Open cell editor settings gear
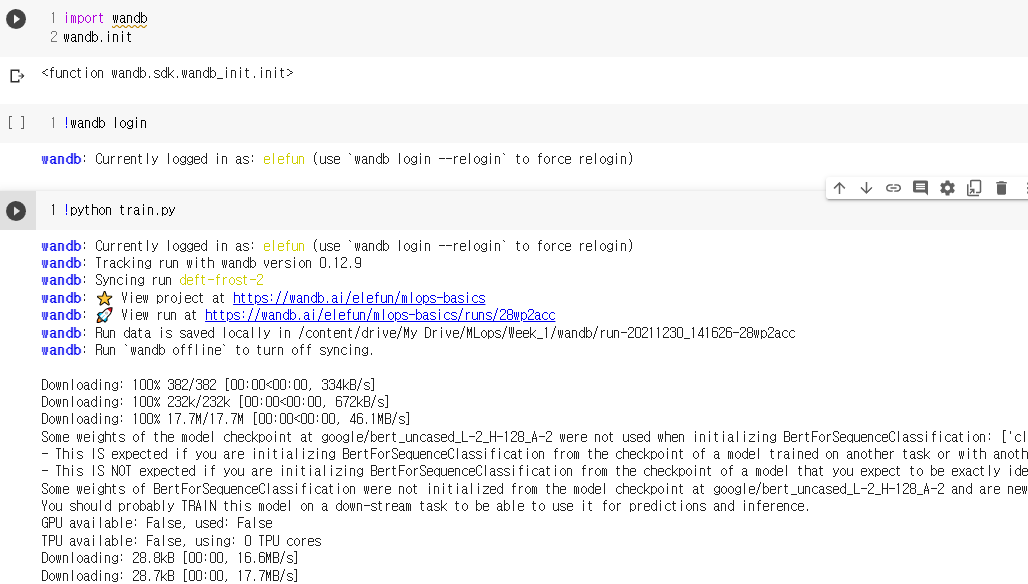The image size is (1028, 584). [947, 188]
